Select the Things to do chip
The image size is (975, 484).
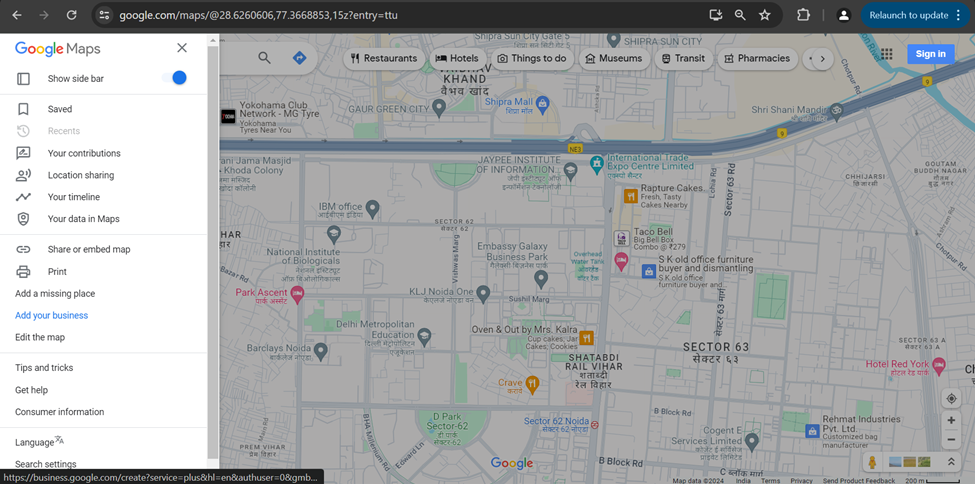click(x=532, y=58)
